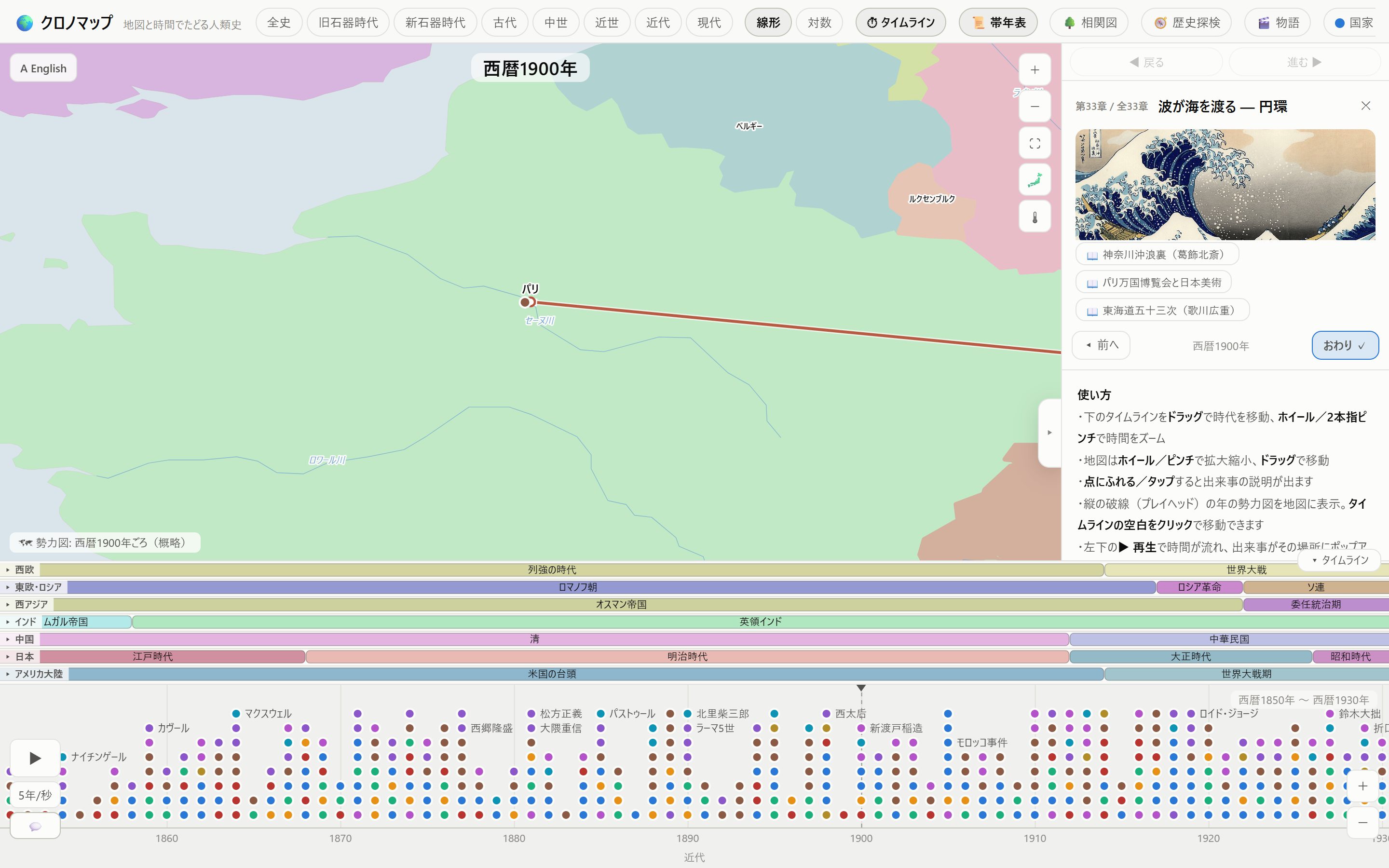Screen dimensions: 1389x868
Task: Finish the story with おわり
Action: pyautogui.click(x=1345, y=345)
